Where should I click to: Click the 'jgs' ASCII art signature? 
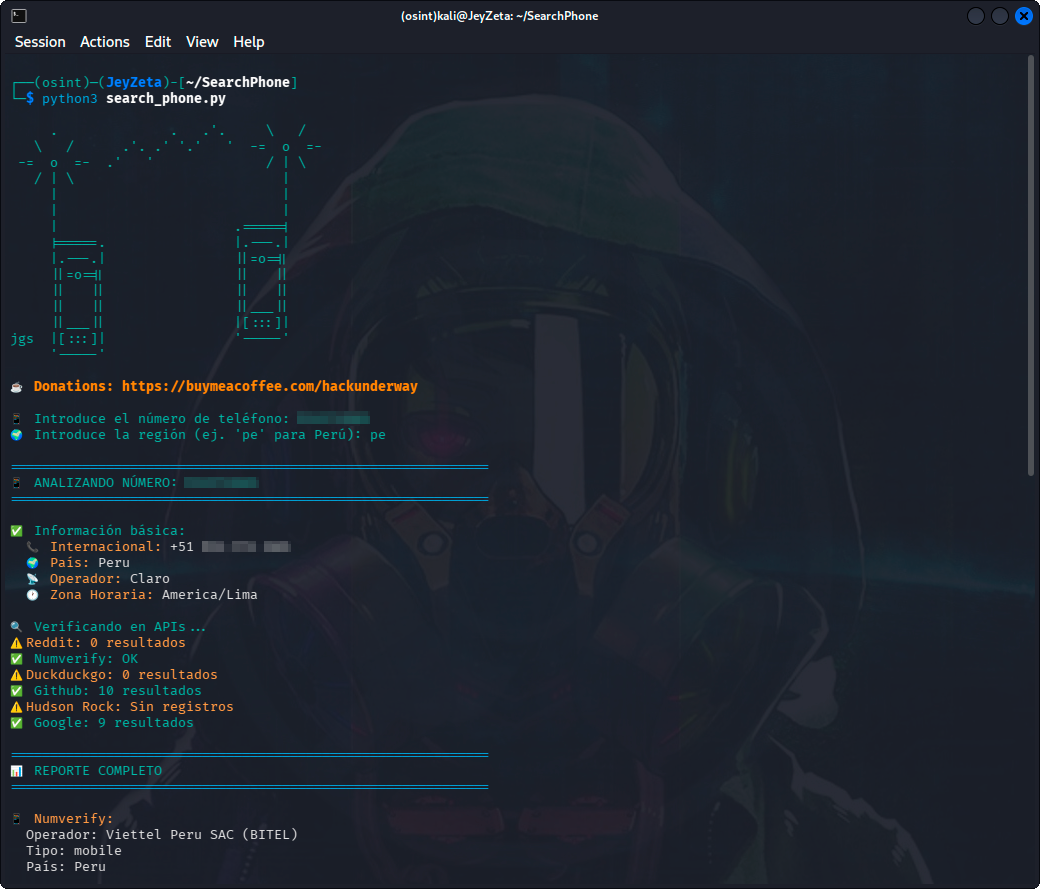pos(22,339)
